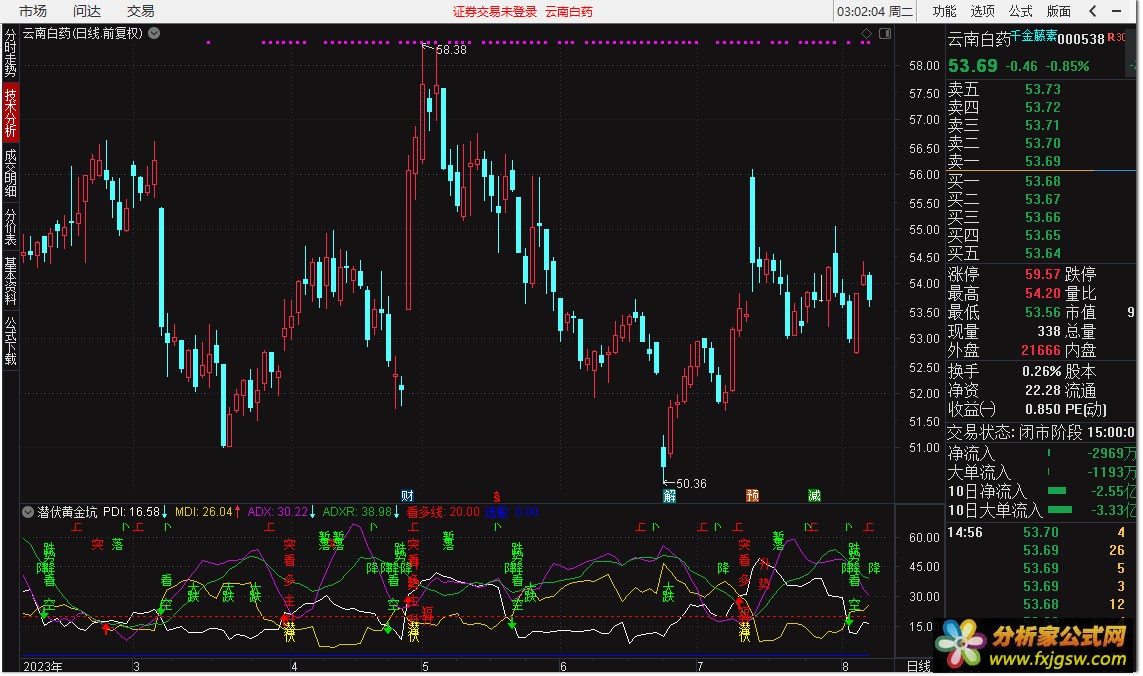Click the 财 event marker
Viewport: 1143px width, 676px height.
(407, 496)
